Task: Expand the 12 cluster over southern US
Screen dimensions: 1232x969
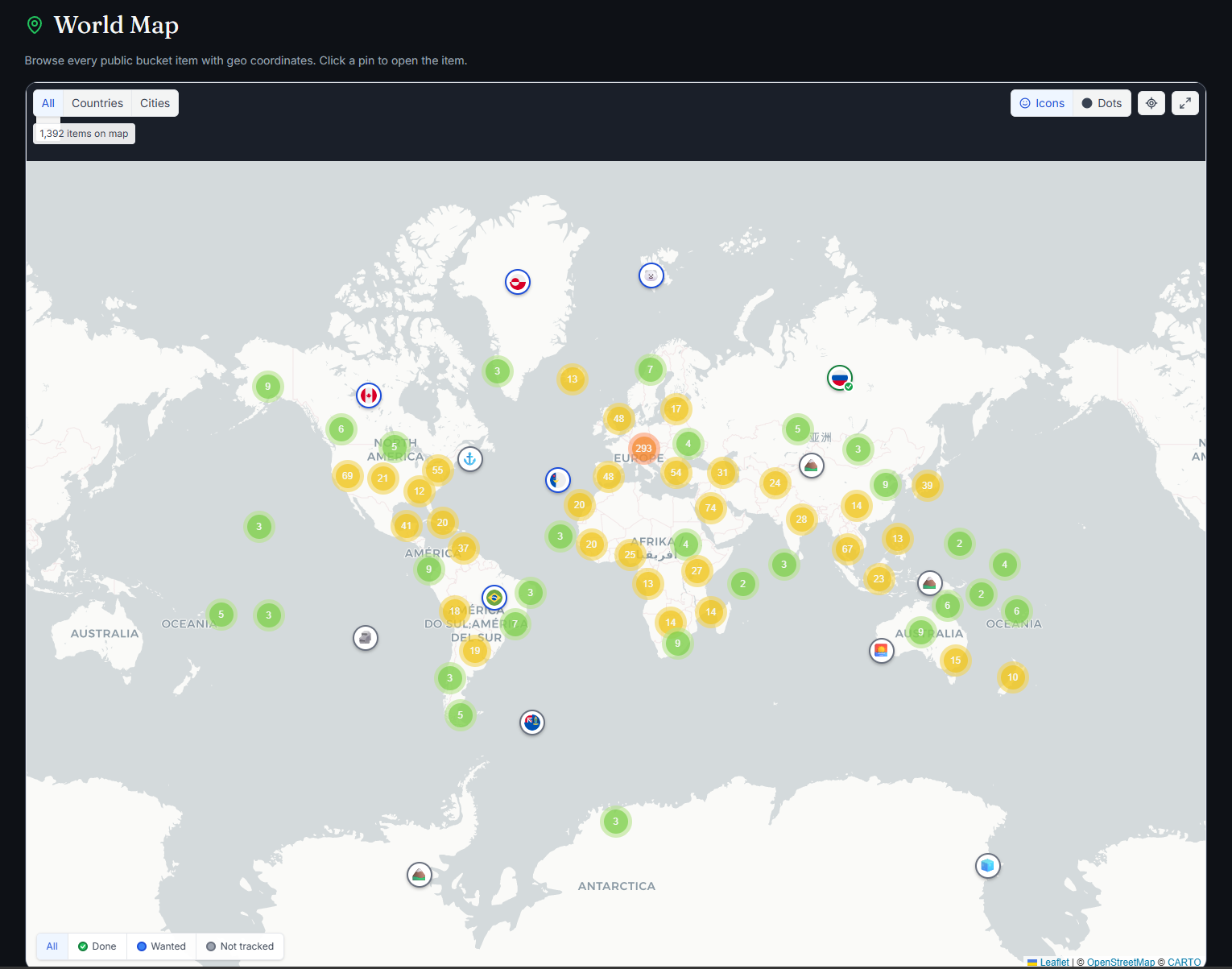Action: 420,491
